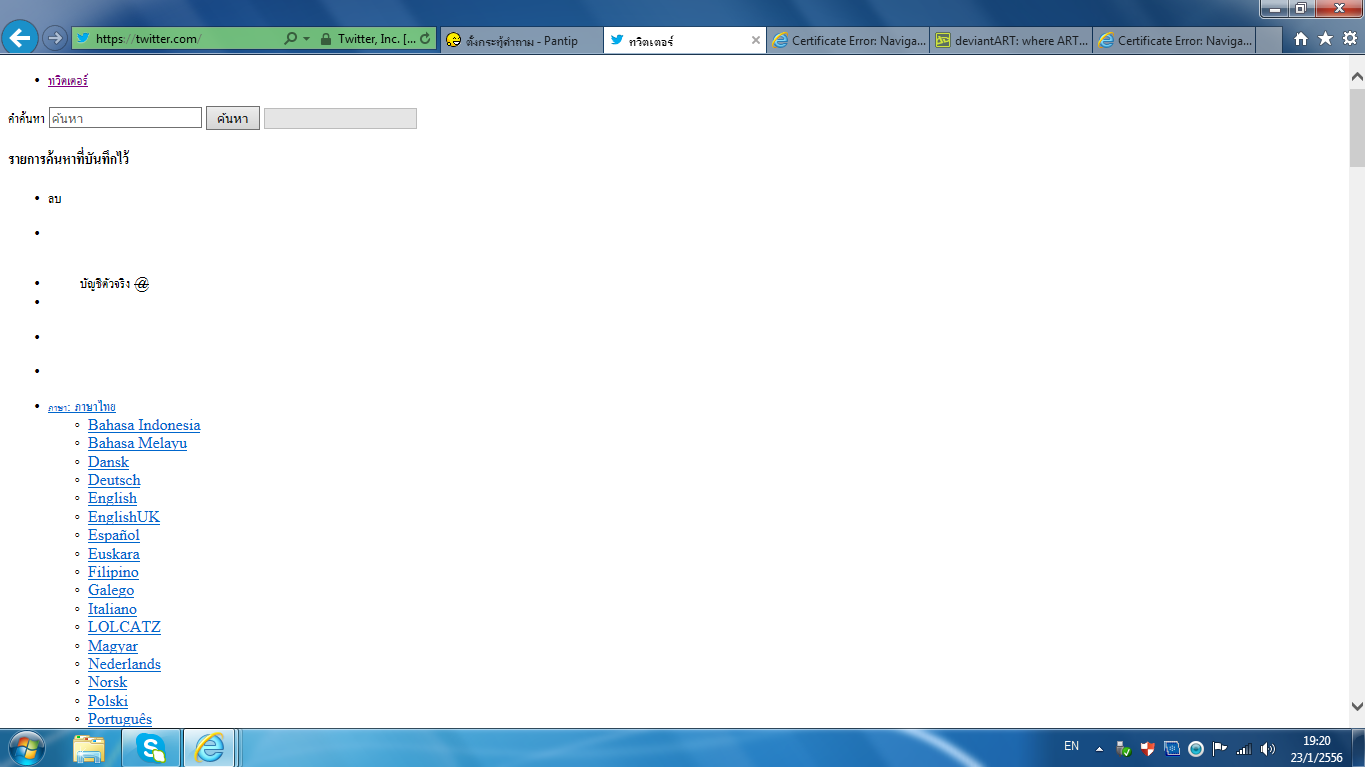The height and width of the screenshot is (767, 1365).
Task: Select Português language link
Action: coord(120,719)
